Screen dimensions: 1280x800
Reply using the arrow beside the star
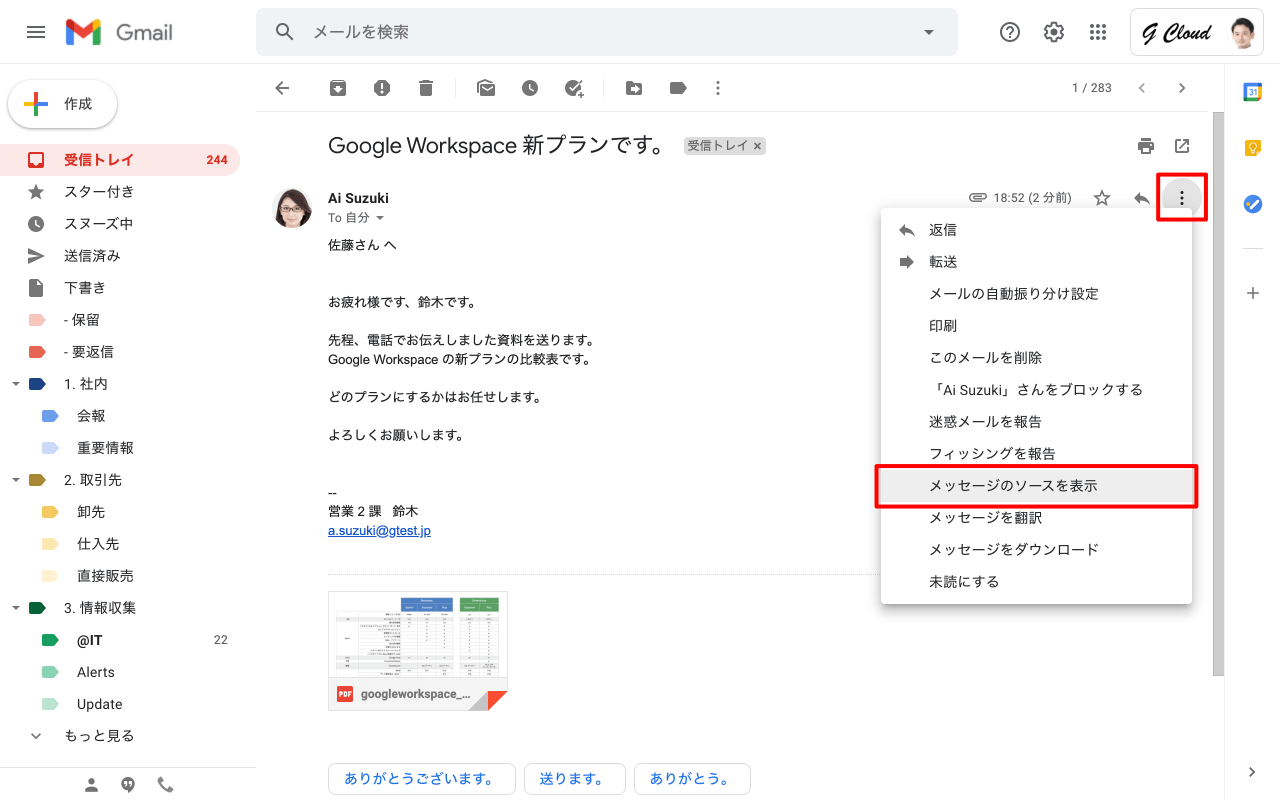tap(1141, 198)
